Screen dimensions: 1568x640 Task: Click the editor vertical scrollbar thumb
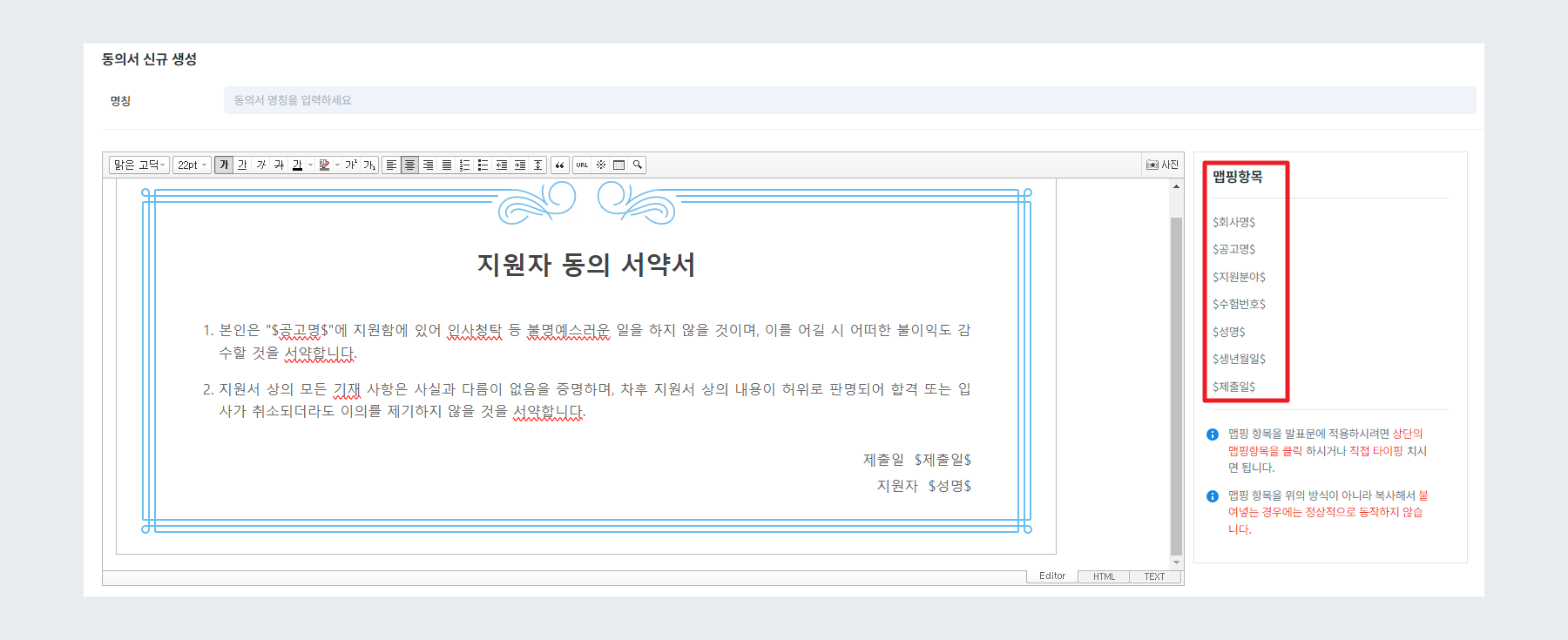pos(1176,386)
